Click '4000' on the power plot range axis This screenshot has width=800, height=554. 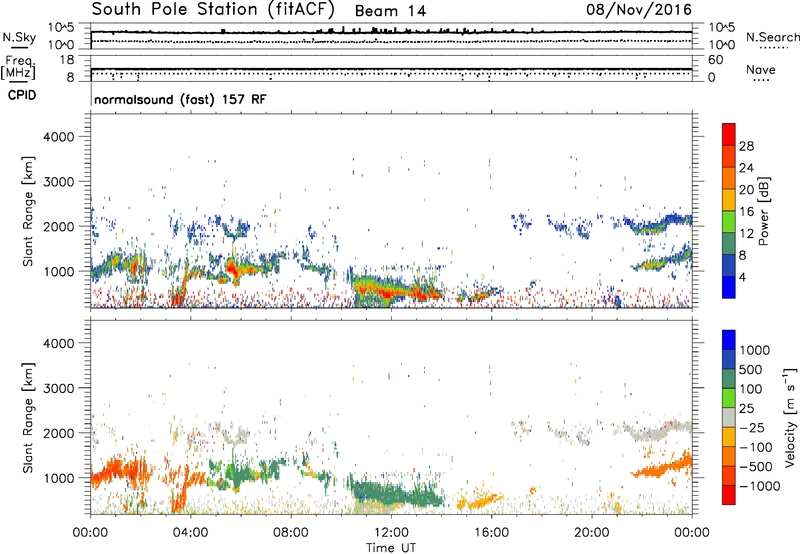point(58,137)
